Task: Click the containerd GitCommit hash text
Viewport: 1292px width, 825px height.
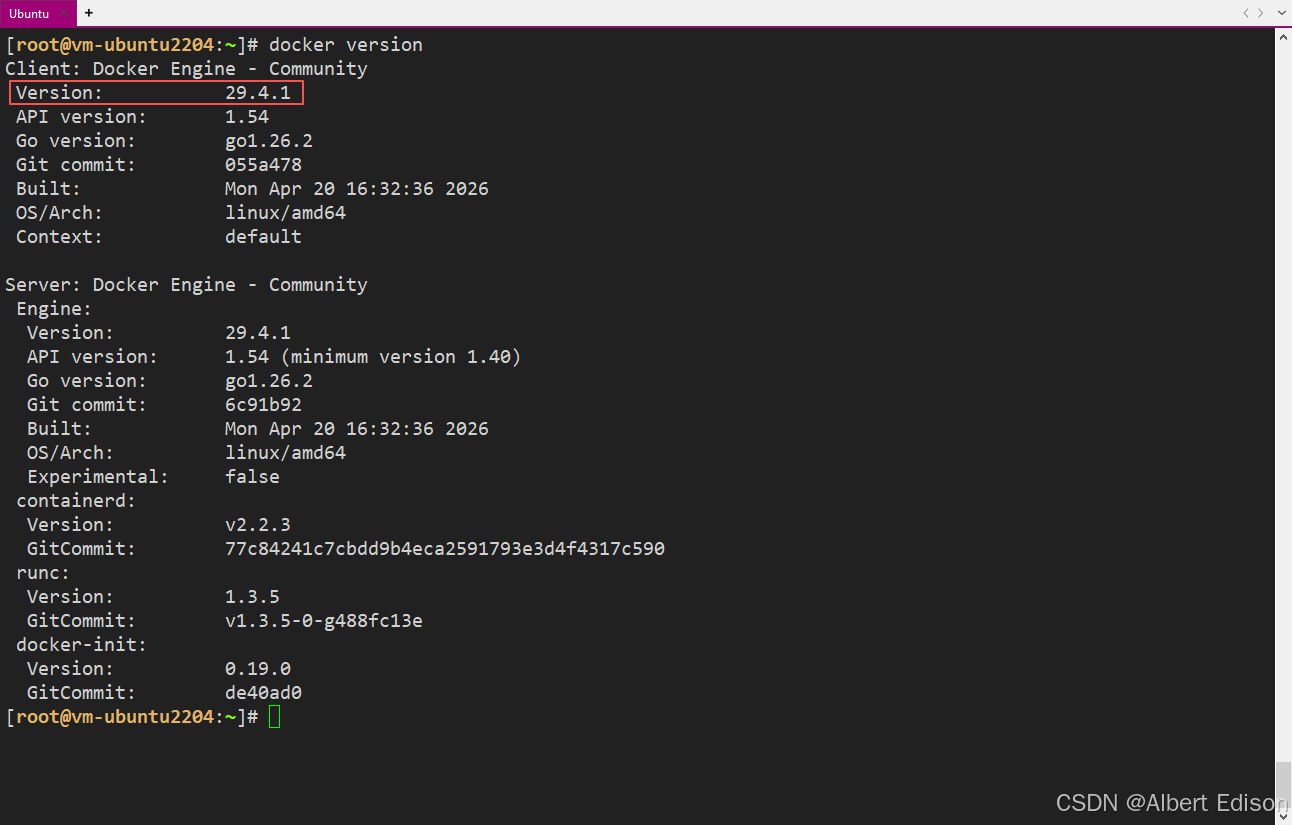Action: 445,549
